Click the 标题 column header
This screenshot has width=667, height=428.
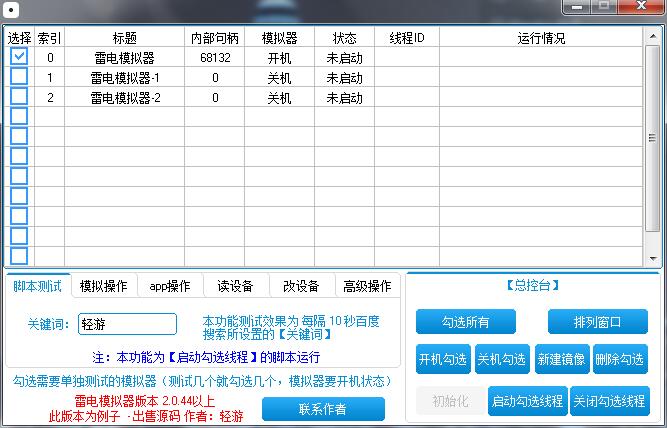(x=125, y=38)
